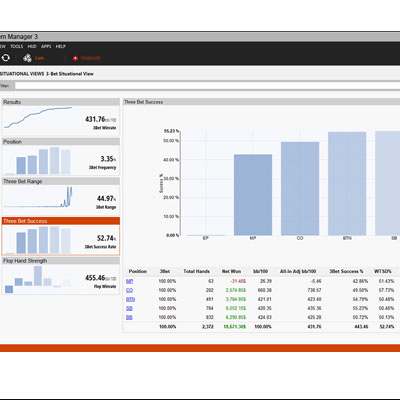Sort by the All-In Adj bb/100 header
This screenshot has height=400, width=400.
click(298, 271)
